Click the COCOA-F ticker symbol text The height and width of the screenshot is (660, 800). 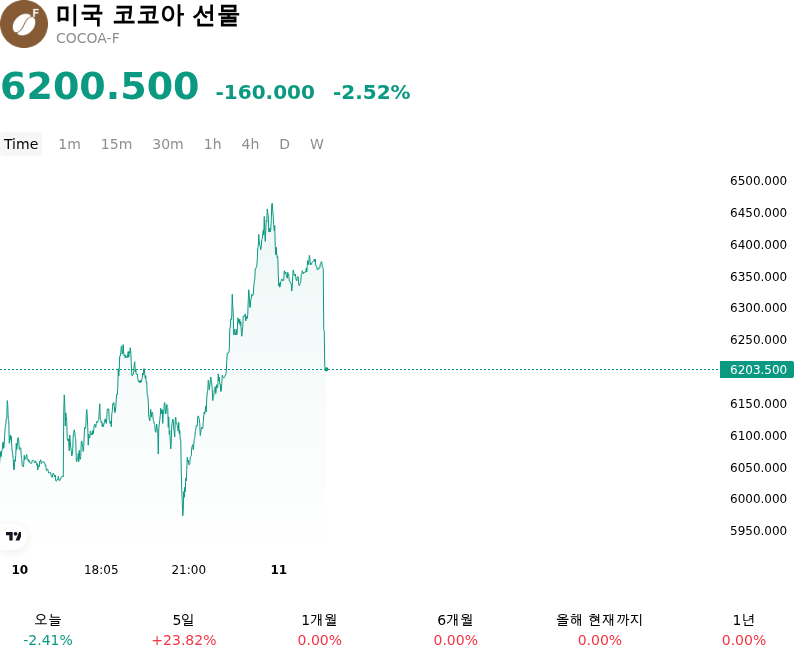click(87, 38)
